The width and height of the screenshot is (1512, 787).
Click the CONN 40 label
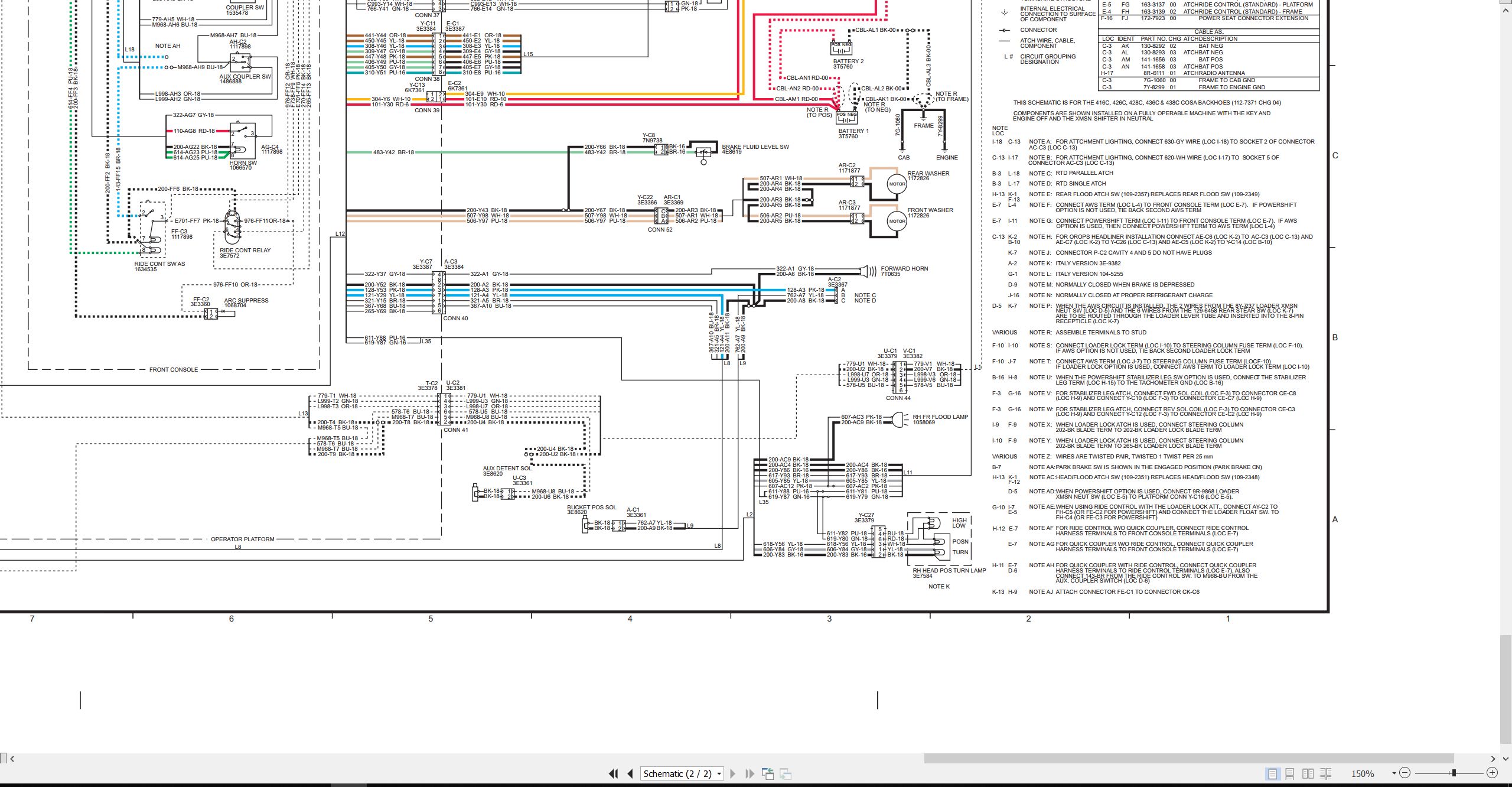pos(455,318)
